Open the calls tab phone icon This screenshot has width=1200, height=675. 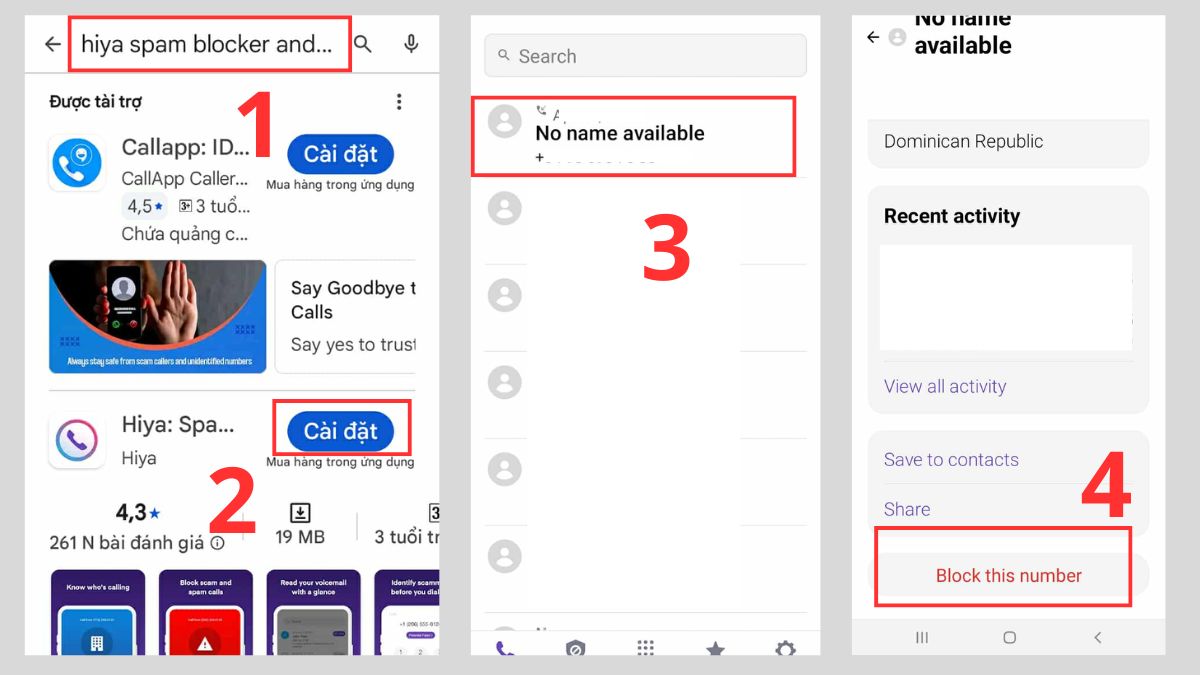pyautogui.click(x=505, y=649)
